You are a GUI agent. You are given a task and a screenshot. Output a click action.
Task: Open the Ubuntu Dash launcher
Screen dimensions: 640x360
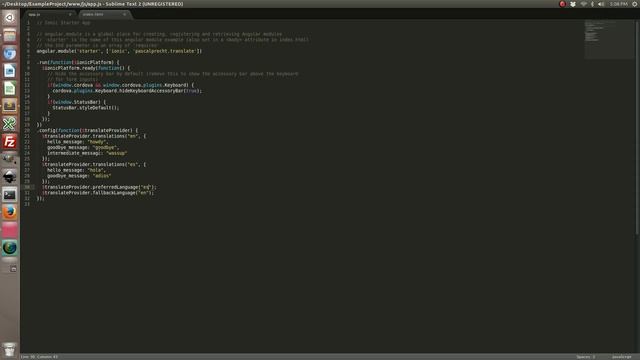click(9, 17)
